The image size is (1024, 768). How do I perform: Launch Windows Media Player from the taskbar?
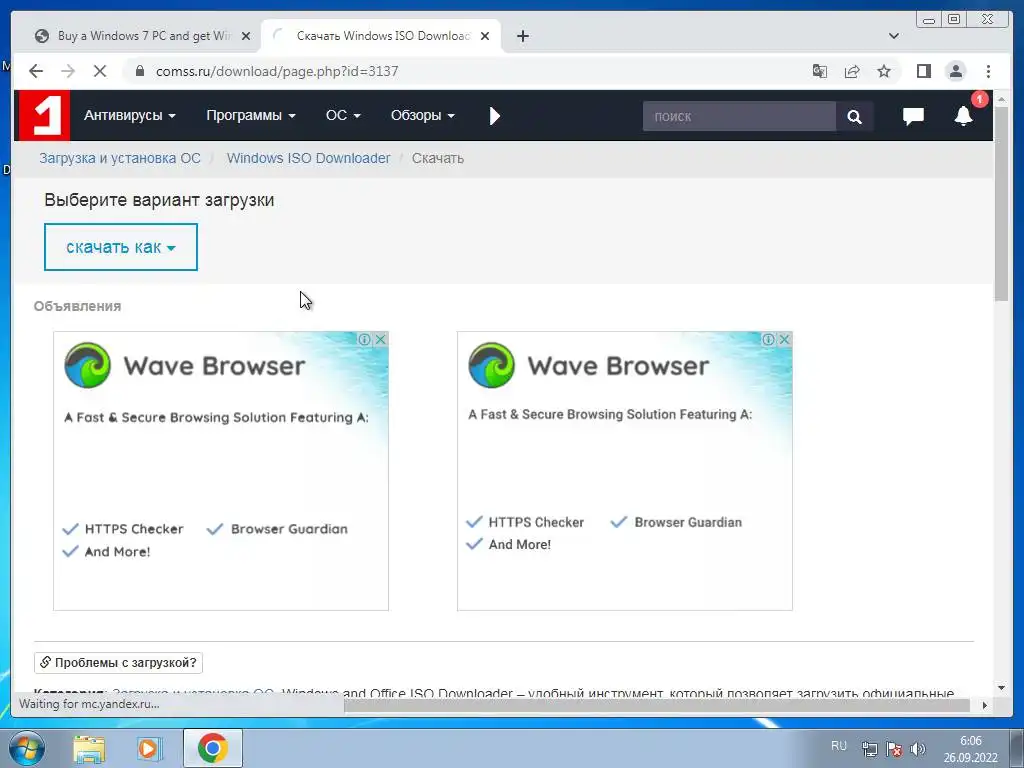point(150,748)
